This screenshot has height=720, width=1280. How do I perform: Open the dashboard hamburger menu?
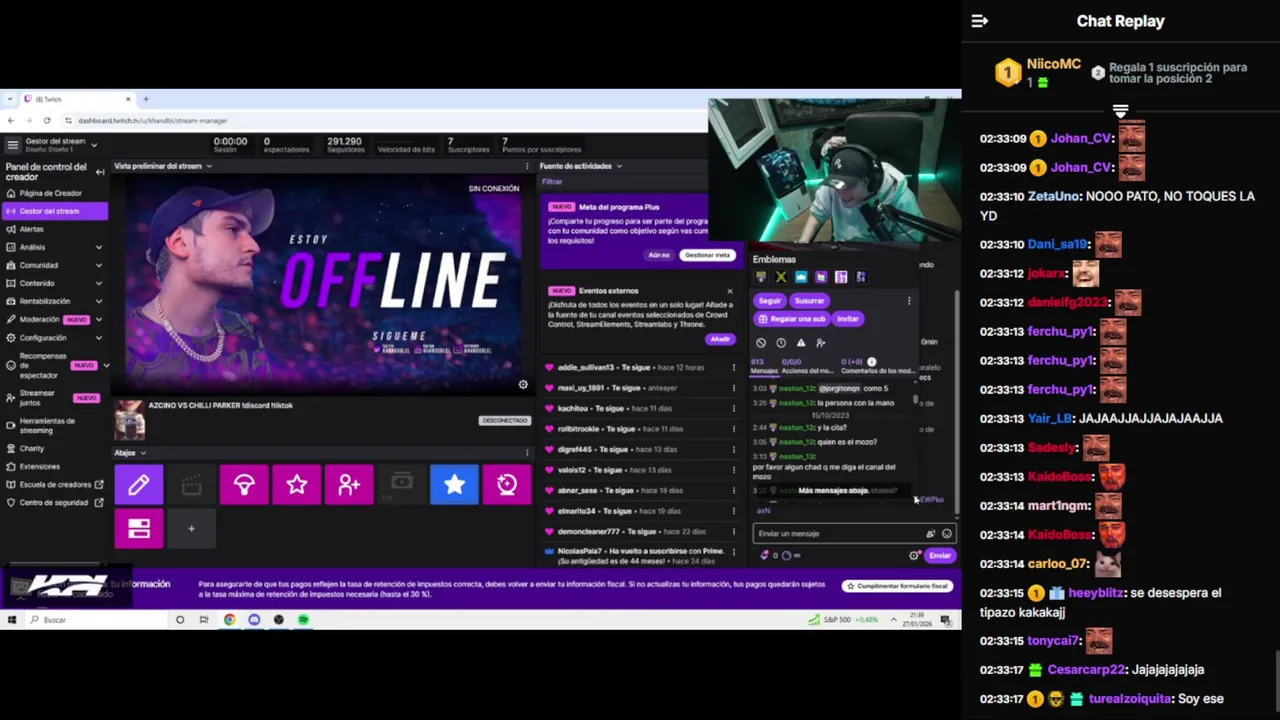click(x=12, y=145)
